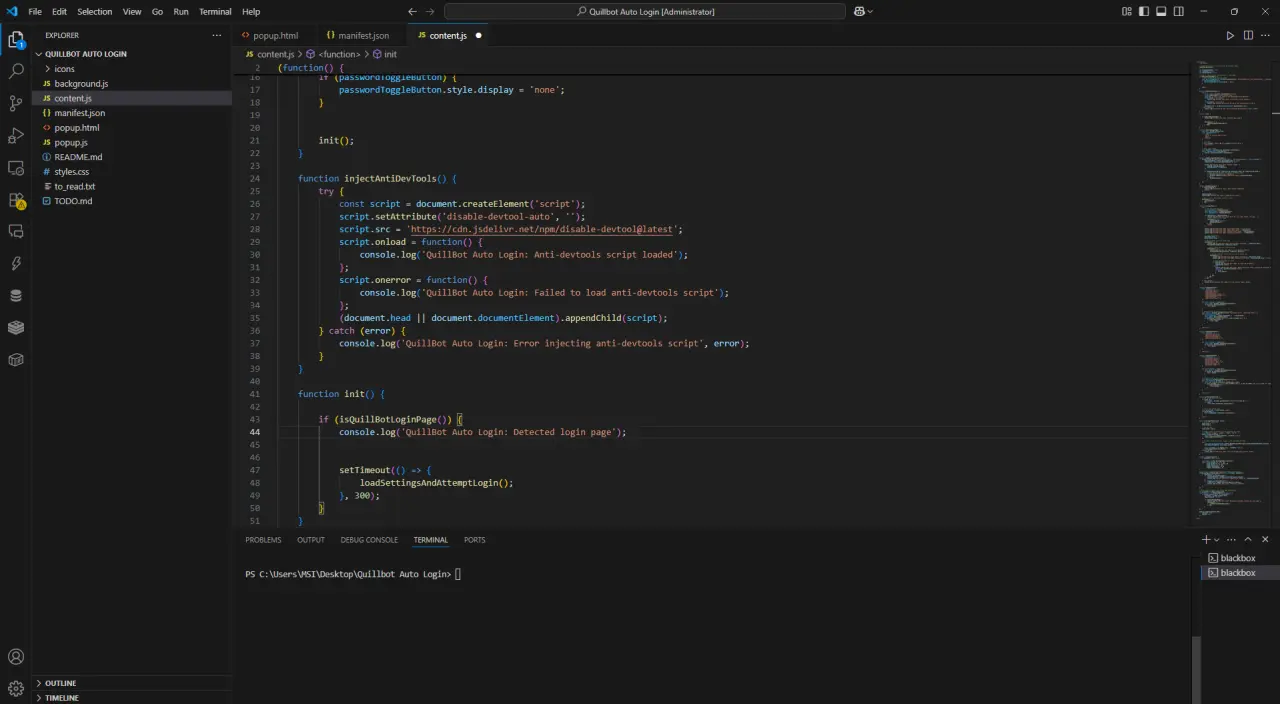Screen dimensions: 1280x704
Task: Switch to the PORTS panel tab
Action: 474,539
